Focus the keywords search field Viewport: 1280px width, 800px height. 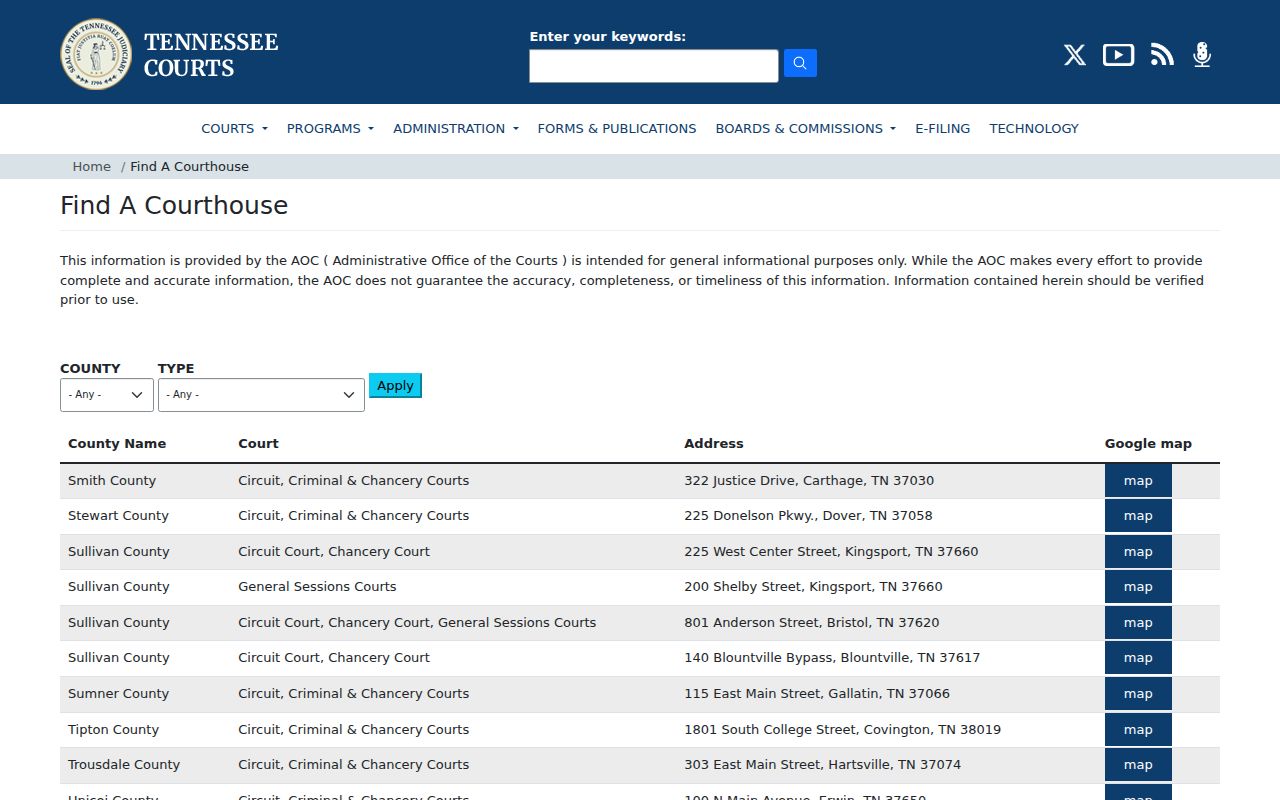654,66
